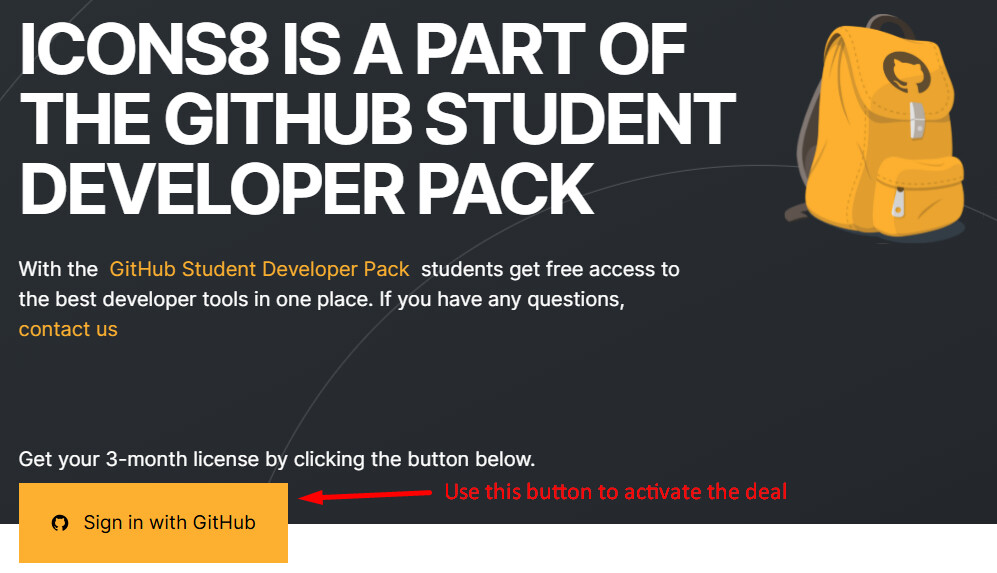Click the Sign in with GitHub button
Image resolution: width=997 pixels, height=573 pixels.
[153, 522]
